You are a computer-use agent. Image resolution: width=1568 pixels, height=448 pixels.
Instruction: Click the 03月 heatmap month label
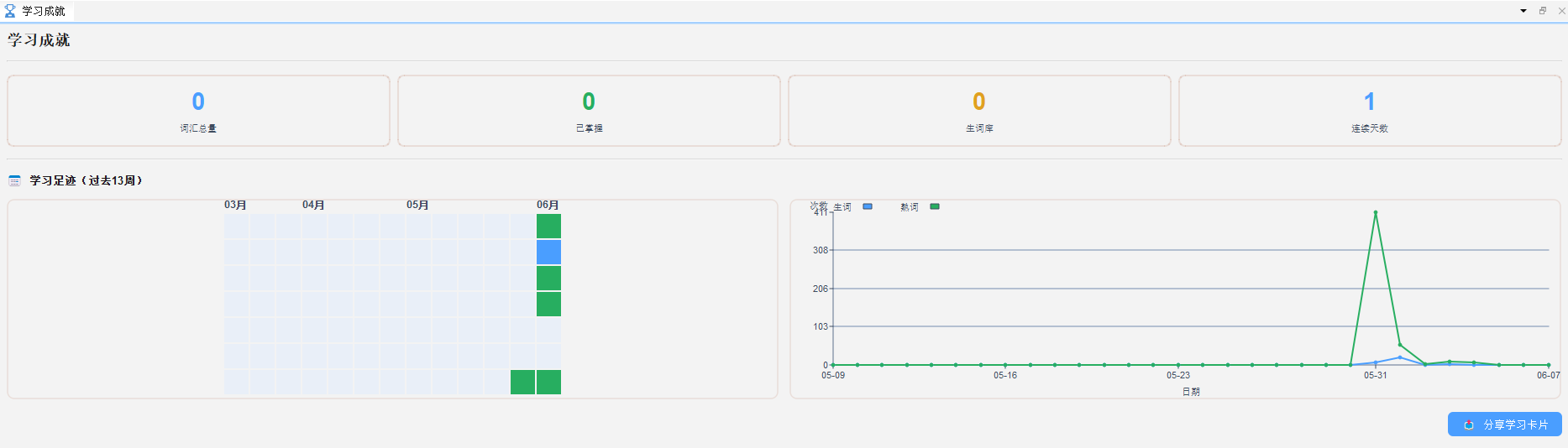(235, 205)
